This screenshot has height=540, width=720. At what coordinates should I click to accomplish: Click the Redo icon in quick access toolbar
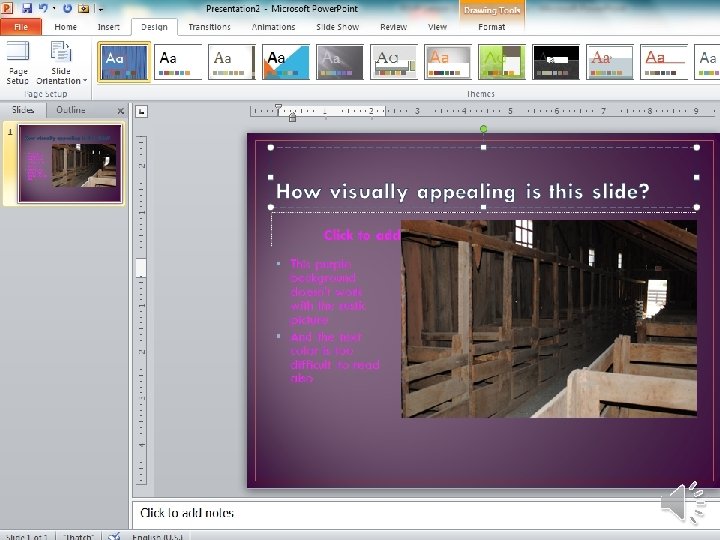68,8
